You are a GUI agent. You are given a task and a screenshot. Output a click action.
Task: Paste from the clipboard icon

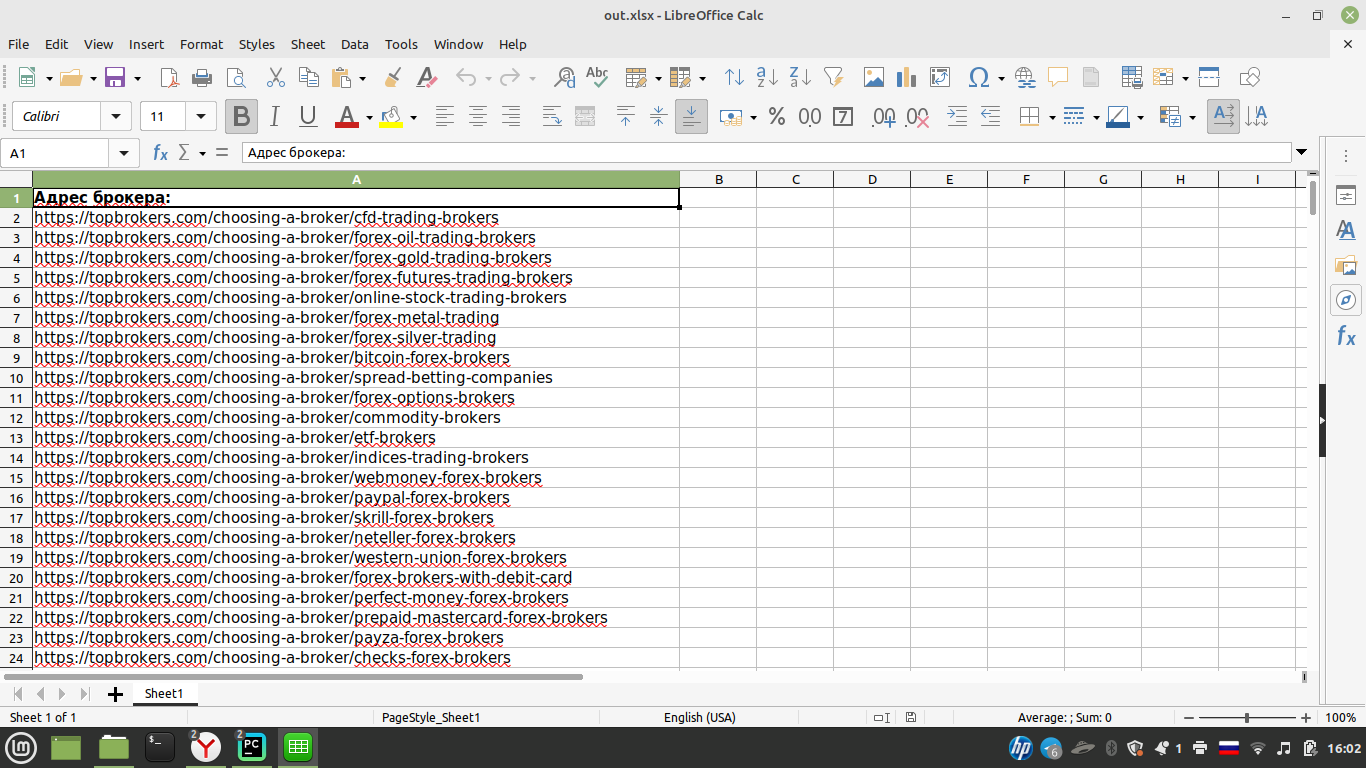(x=342, y=77)
